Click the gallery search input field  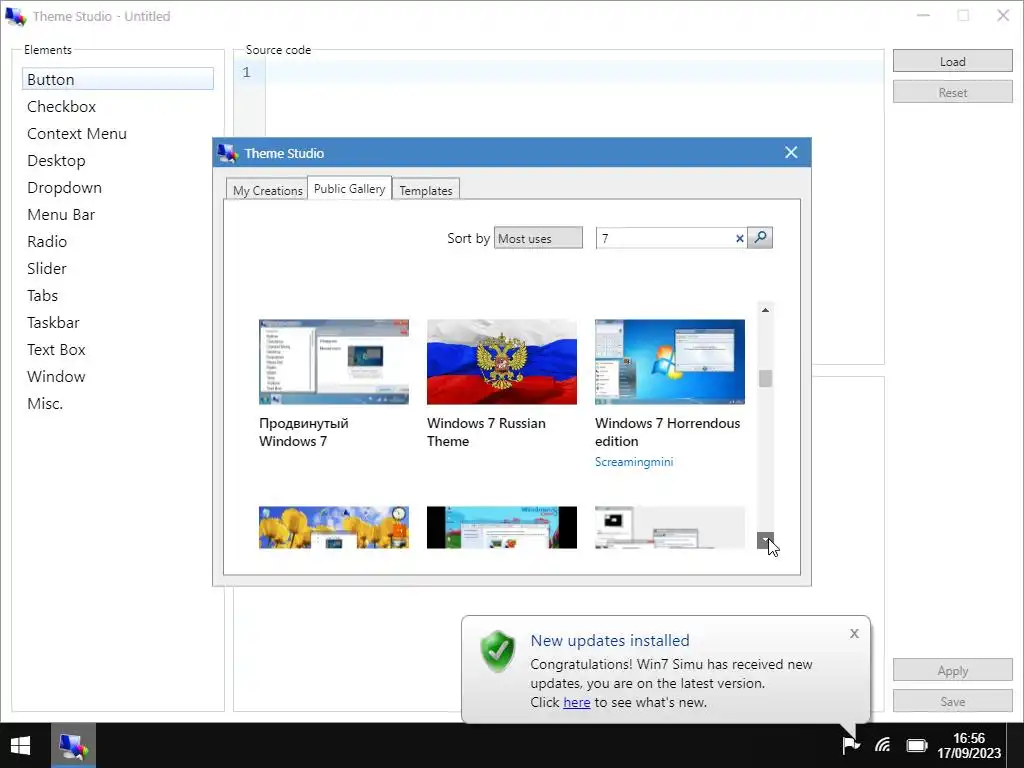(x=665, y=238)
